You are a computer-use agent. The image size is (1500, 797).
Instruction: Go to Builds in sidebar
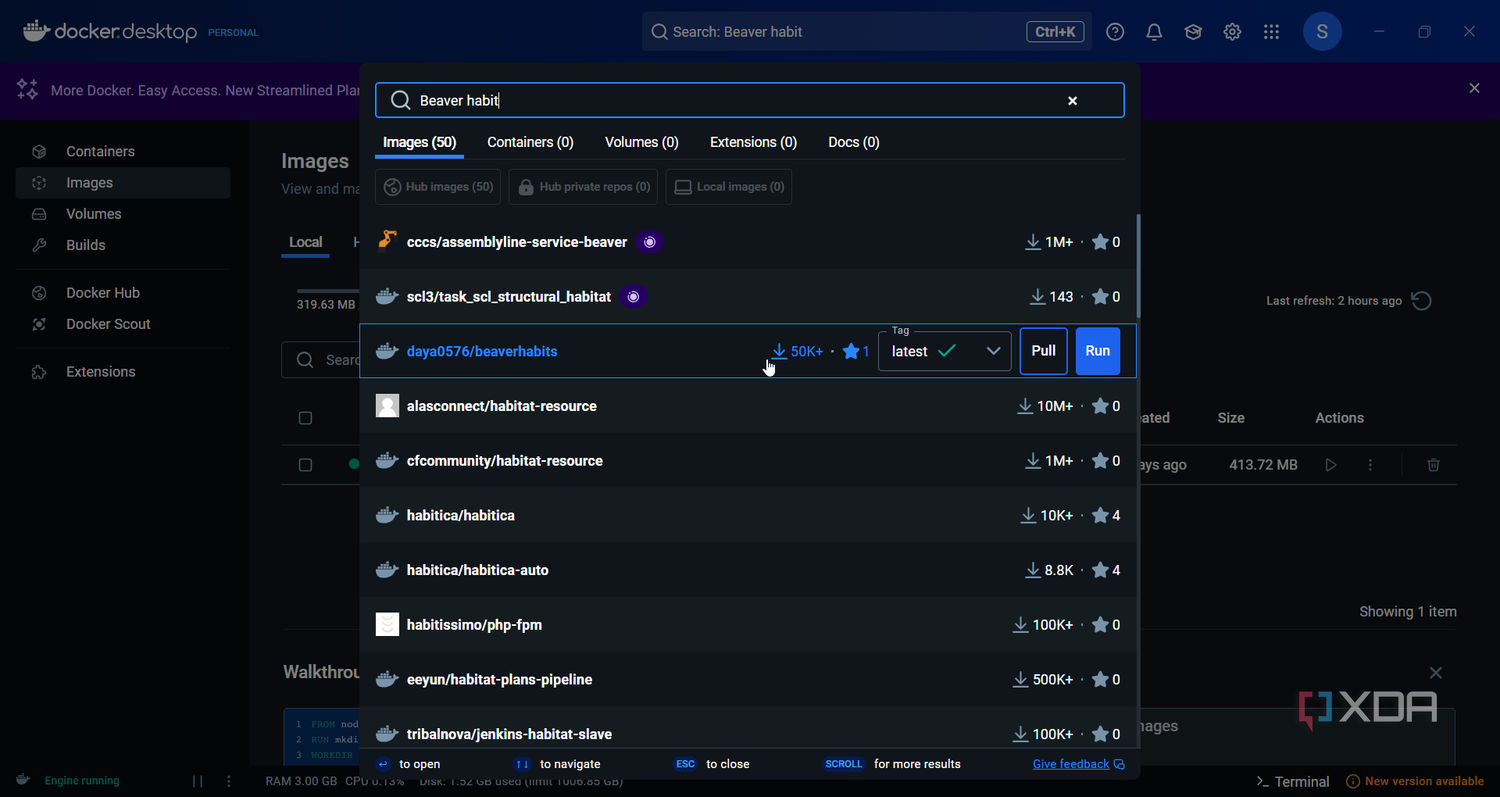coord(123,245)
